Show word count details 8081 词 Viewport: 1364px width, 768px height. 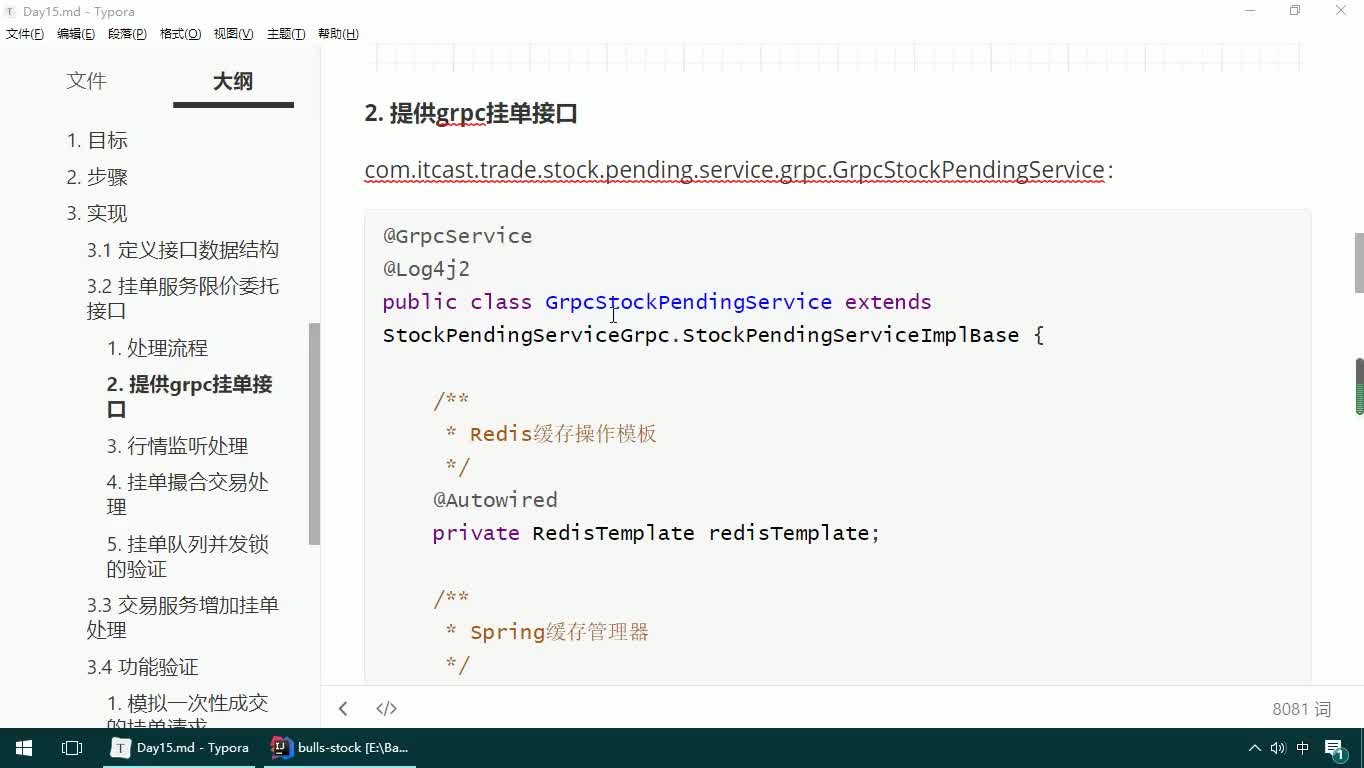pos(1302,709)
